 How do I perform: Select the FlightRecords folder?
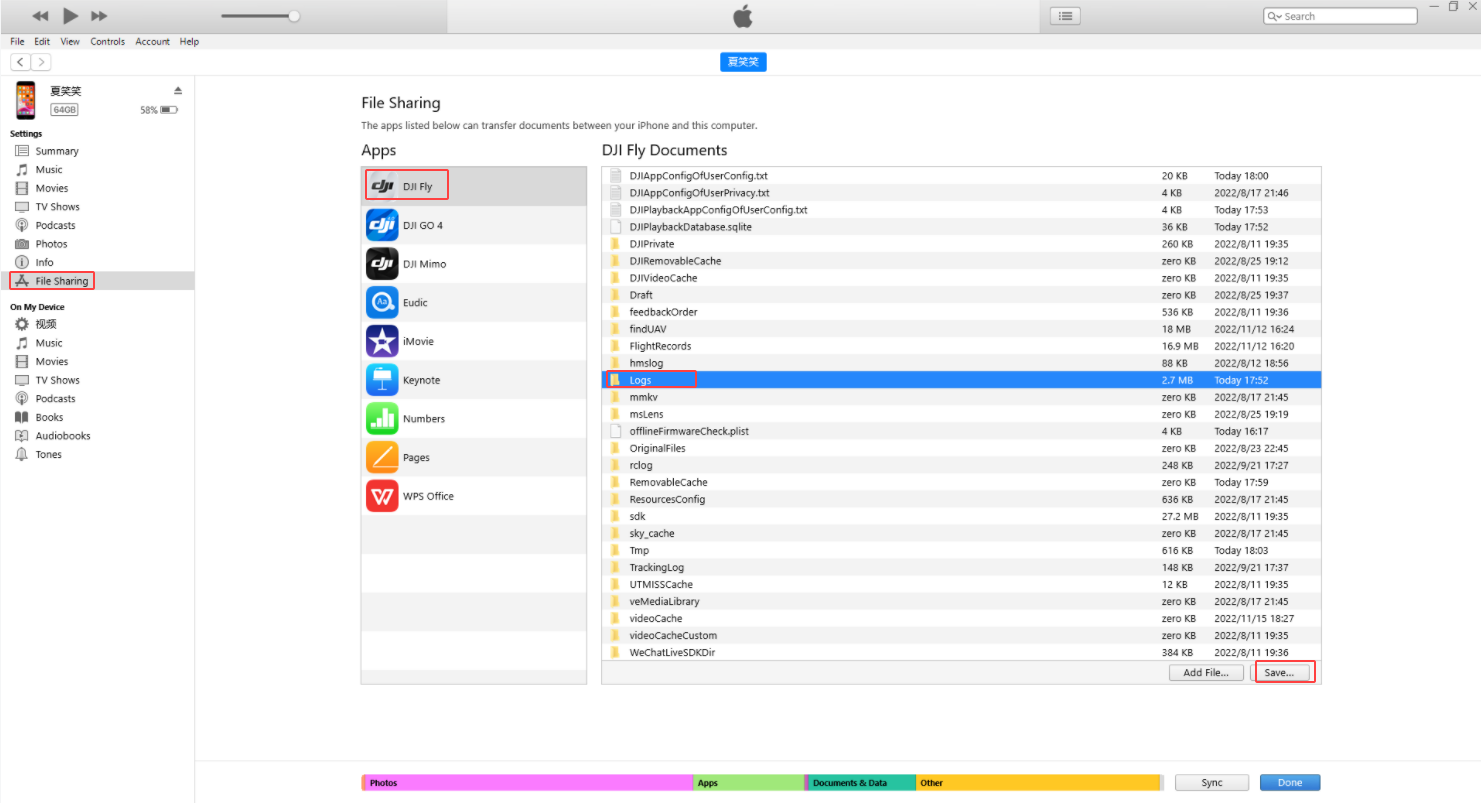662,345
